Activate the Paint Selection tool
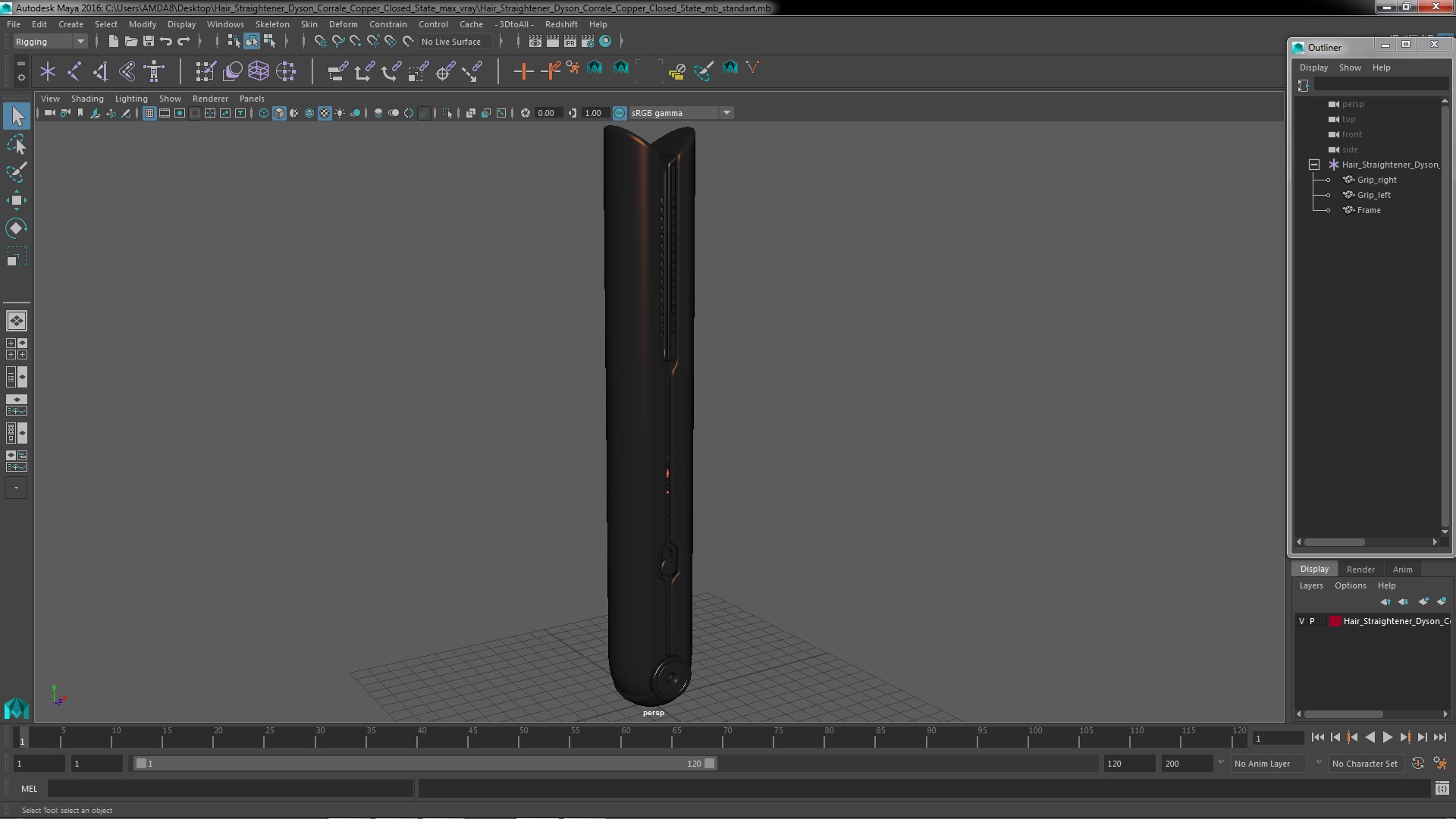Image resolution: width=1456 pixels, height=819 pixels. (17, 172)
